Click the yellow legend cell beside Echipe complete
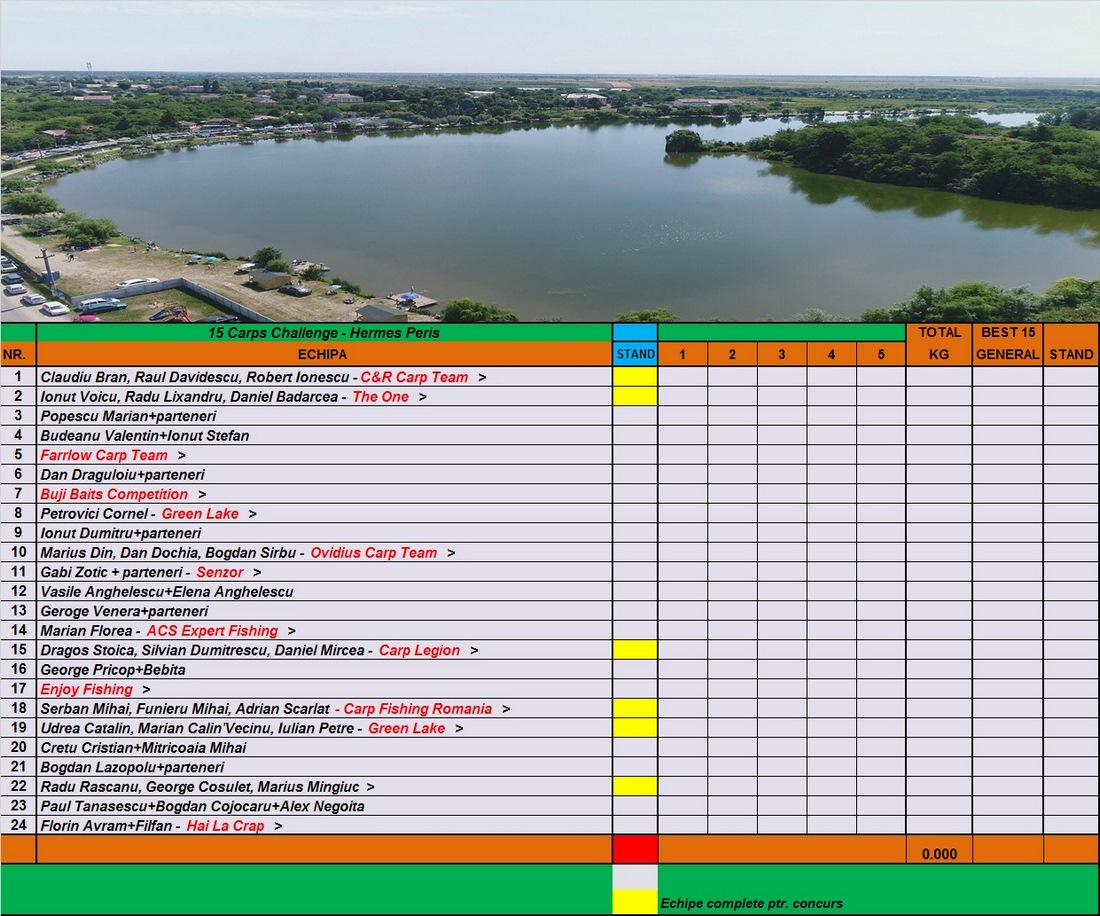 [x=635, y=902]
